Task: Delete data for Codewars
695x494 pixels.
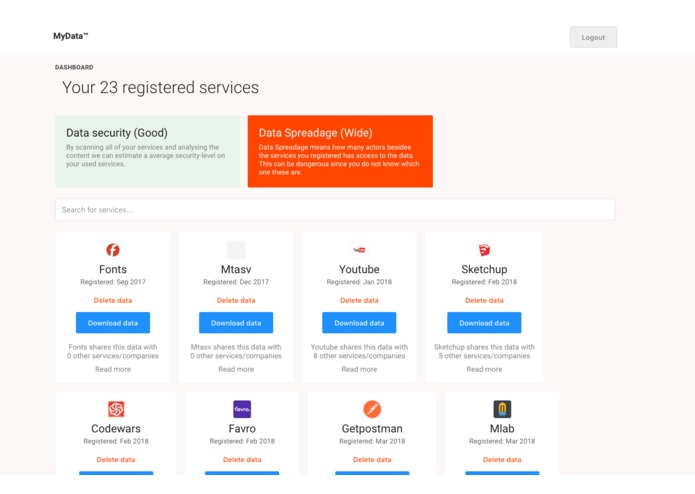Action: coord(116,460)
